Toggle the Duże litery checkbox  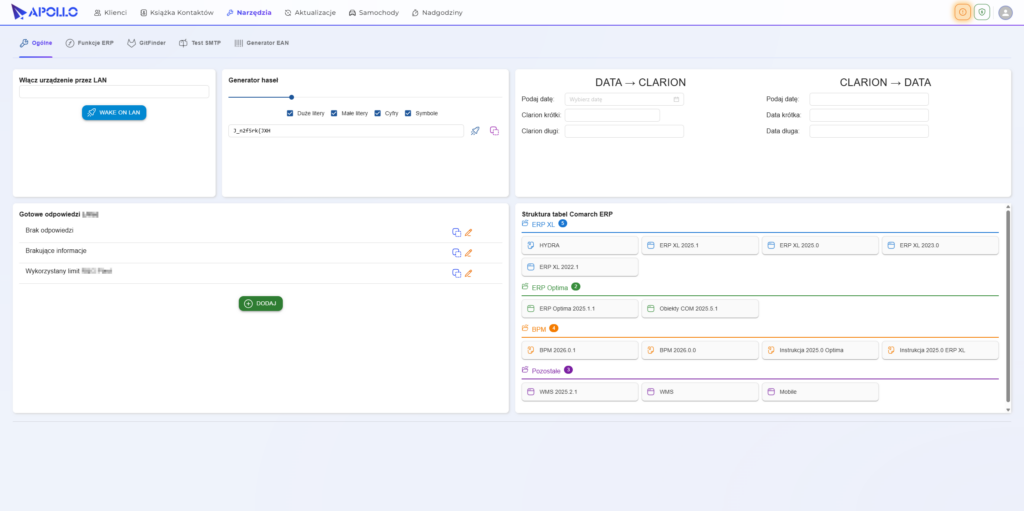click(x=290, y=113)
